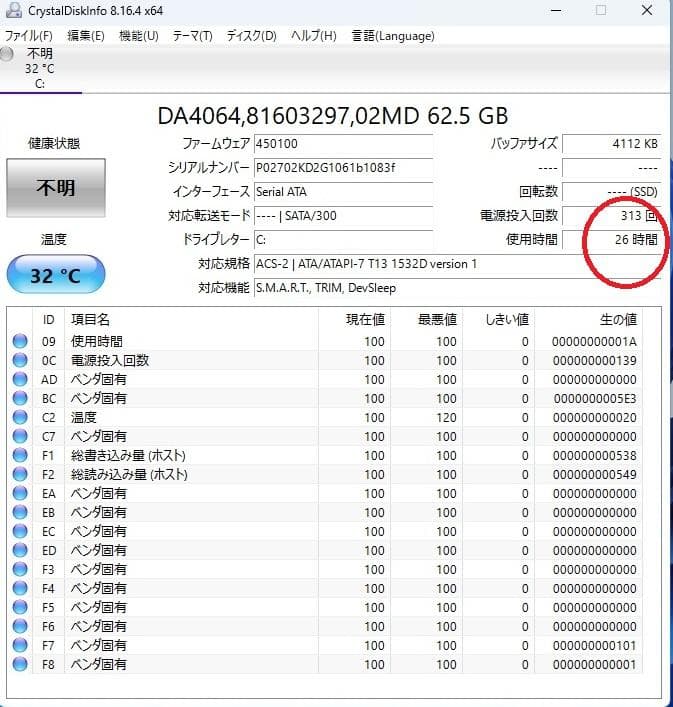Image resolution: width=673 pixels, height=707 pixels.
Task: Click the gray status circle next to 不明
Action: 6,54
